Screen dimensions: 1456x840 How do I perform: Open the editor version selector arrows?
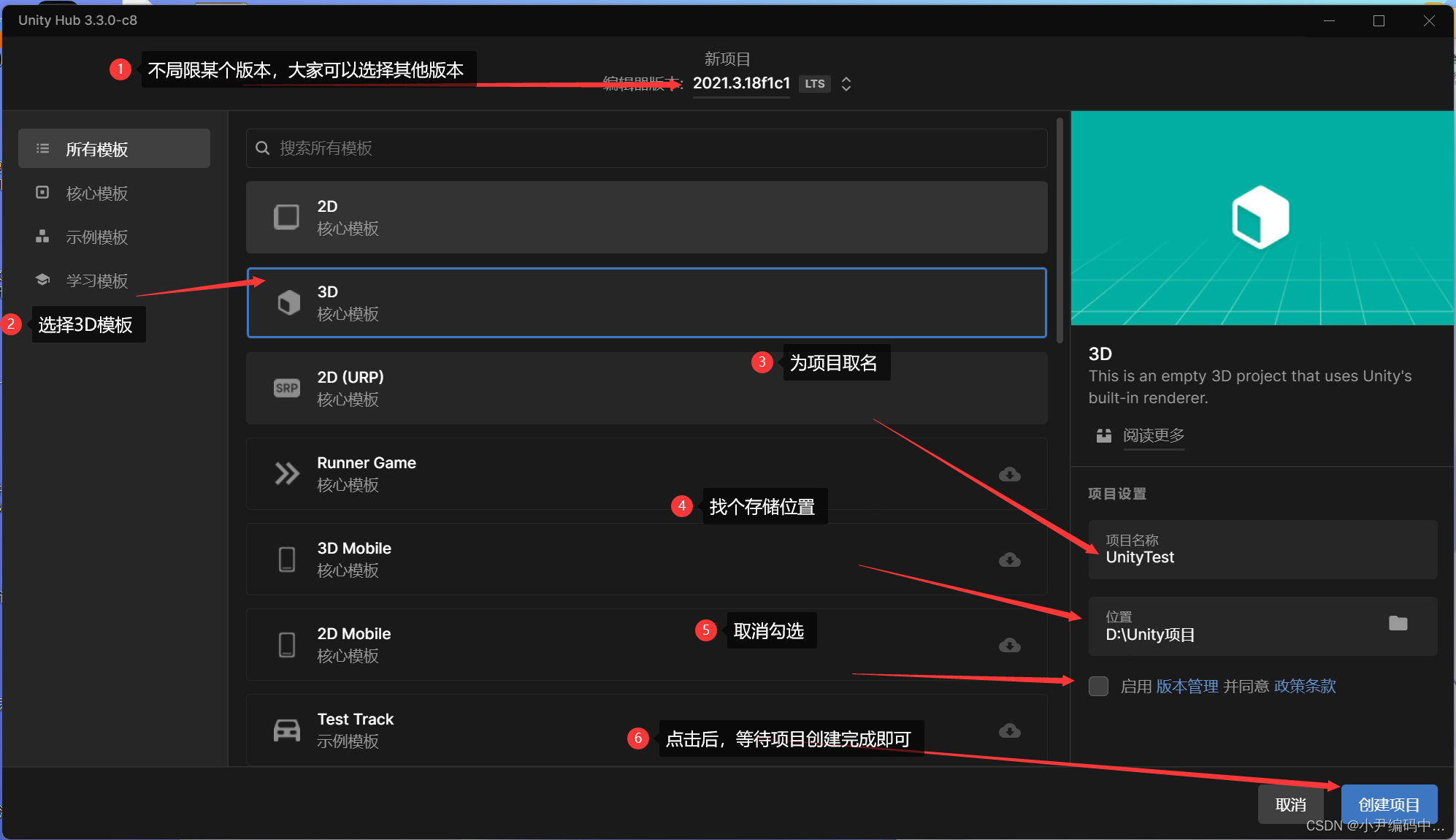[846, 84]
